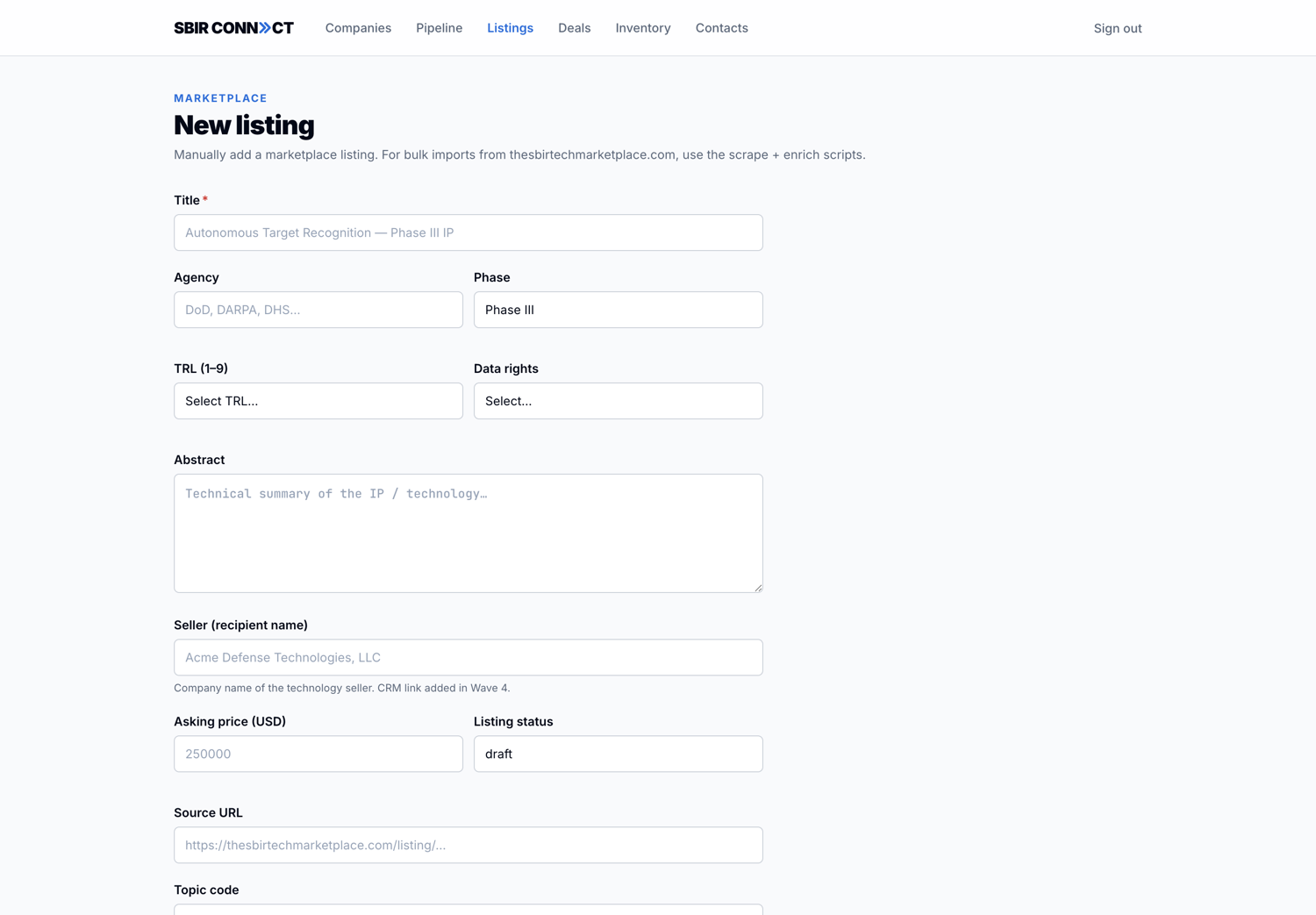
Task: Focus the Title input field
Action: [468, 232]
